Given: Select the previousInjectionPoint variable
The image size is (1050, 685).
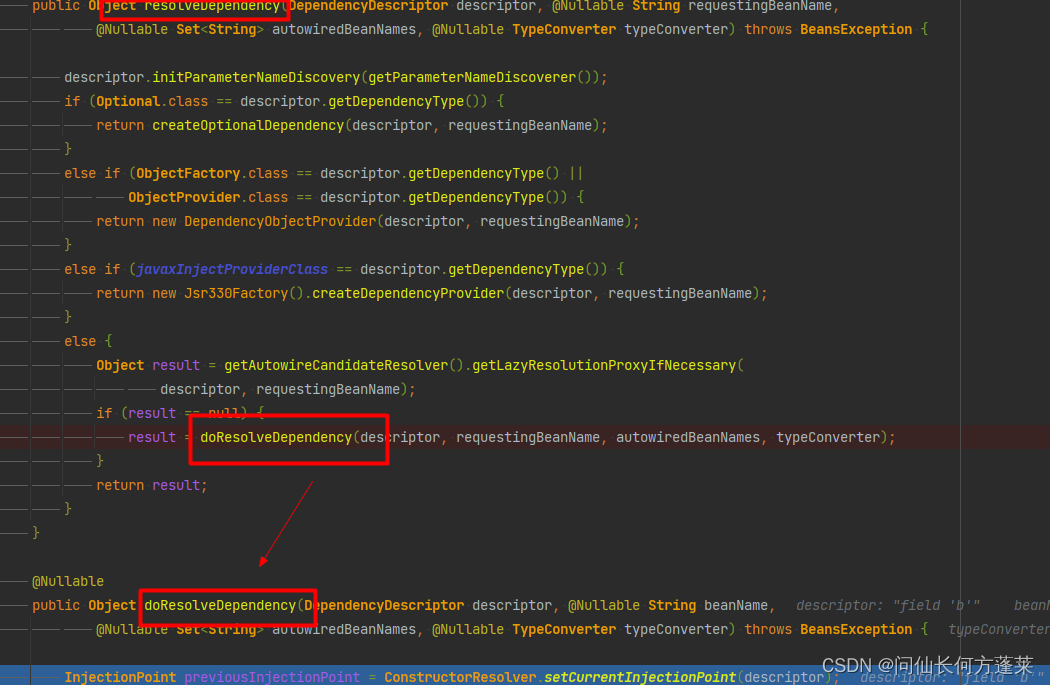Looking at the screenshot, I should (x=272, y=678).
